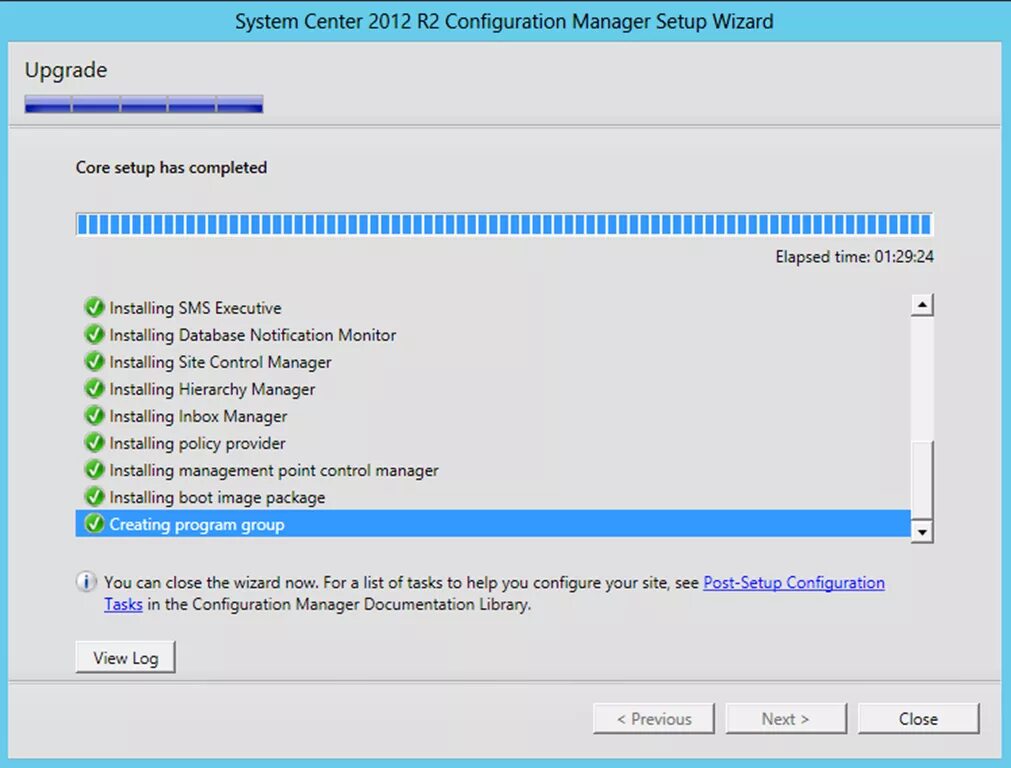Click the task list scrollbar thumb

coord(922,481)
